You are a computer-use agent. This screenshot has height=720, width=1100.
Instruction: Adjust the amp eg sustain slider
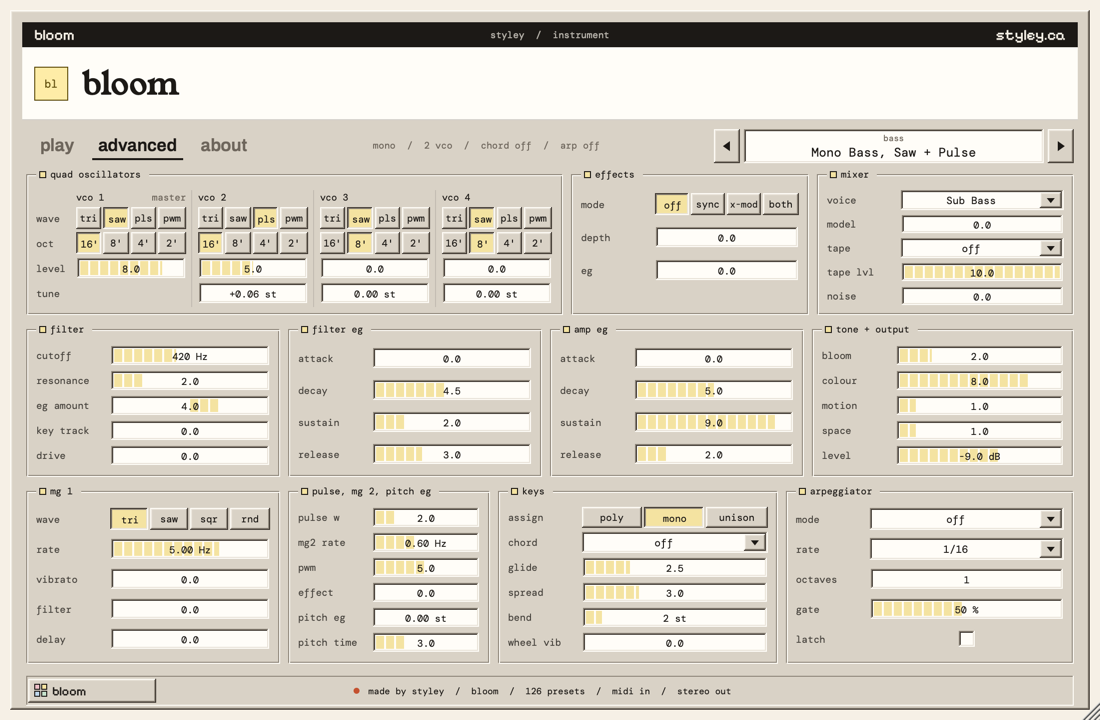click(x=713, y=422)
